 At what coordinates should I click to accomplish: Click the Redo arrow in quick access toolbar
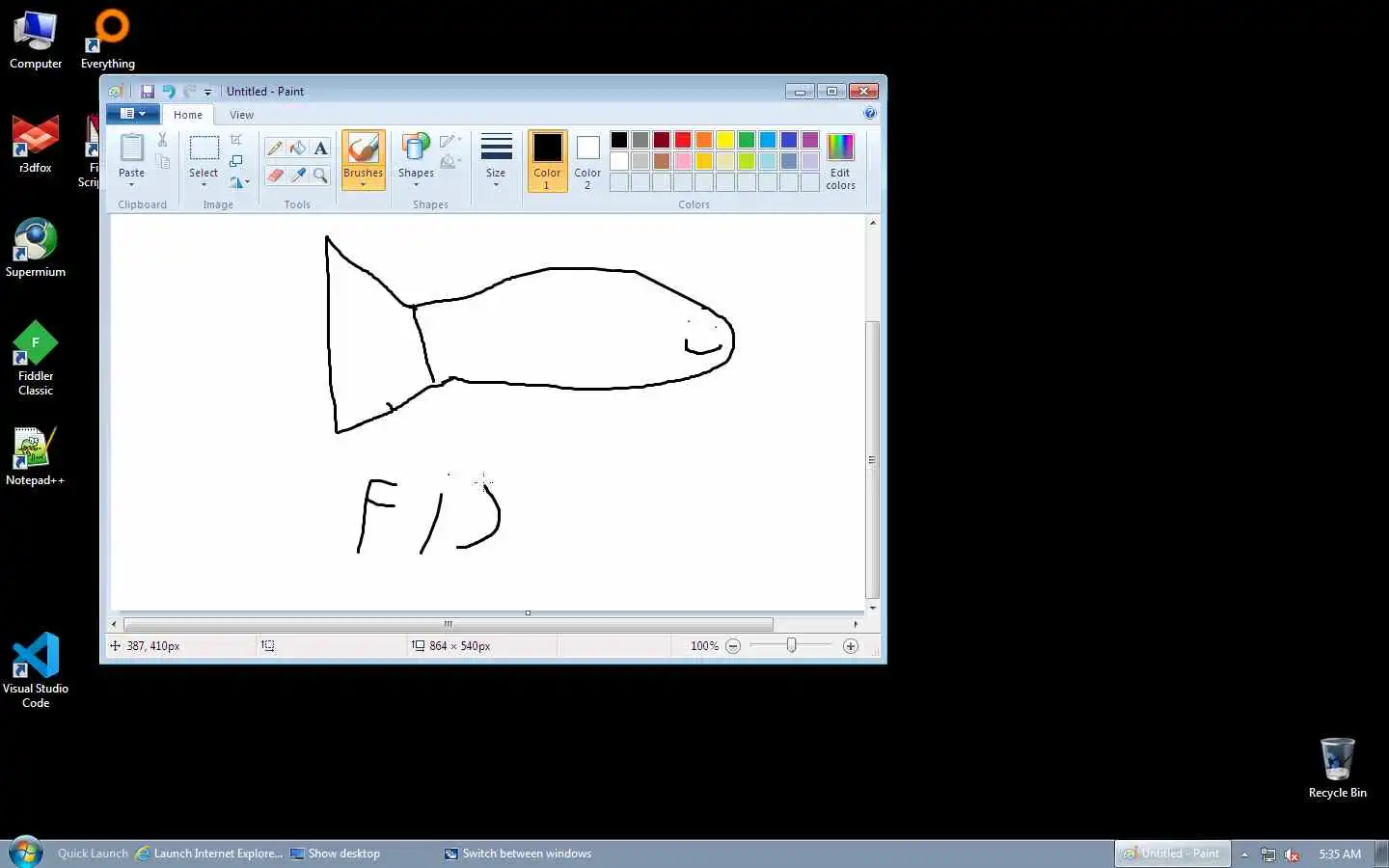[x=190, y=92]
